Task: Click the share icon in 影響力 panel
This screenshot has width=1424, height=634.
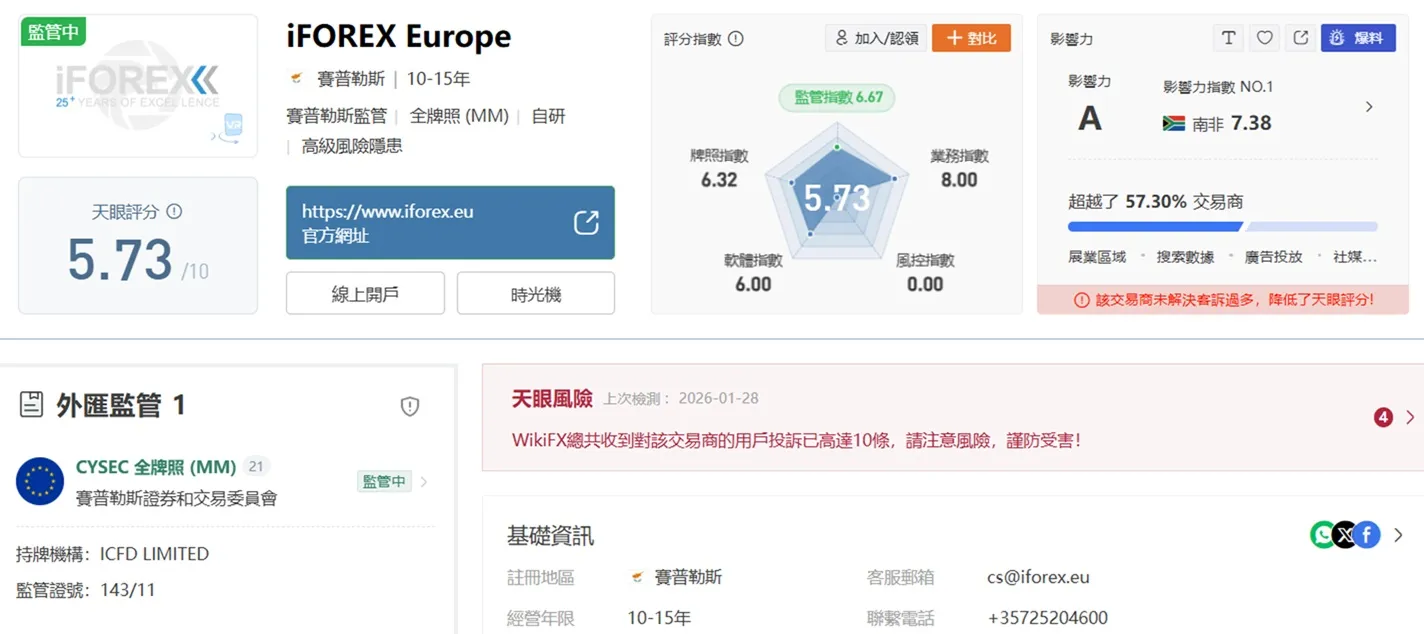Action: (x=1301, y=38)
